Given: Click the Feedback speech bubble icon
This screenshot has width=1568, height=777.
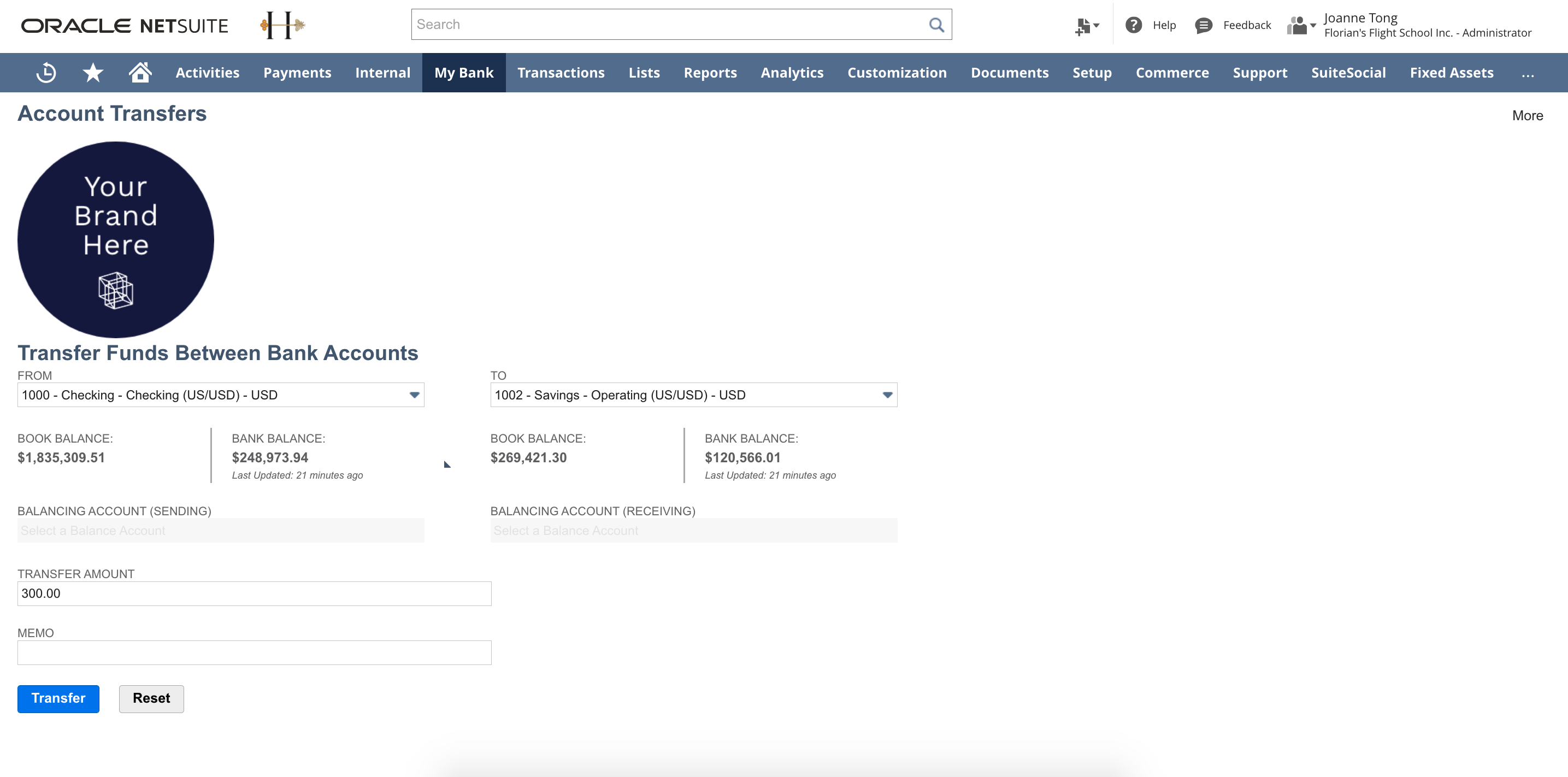Looking at the screenshot, I should 1204,25.
